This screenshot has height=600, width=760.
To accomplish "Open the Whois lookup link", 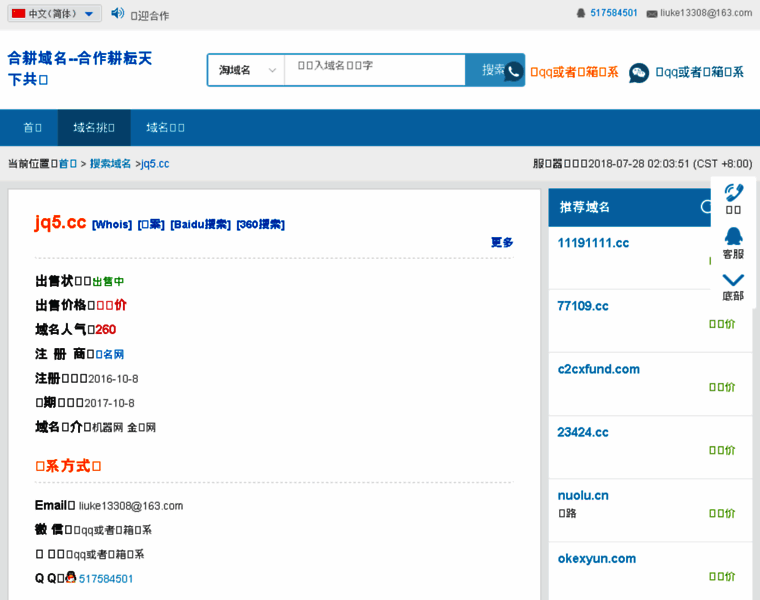I will coord(112,224).
